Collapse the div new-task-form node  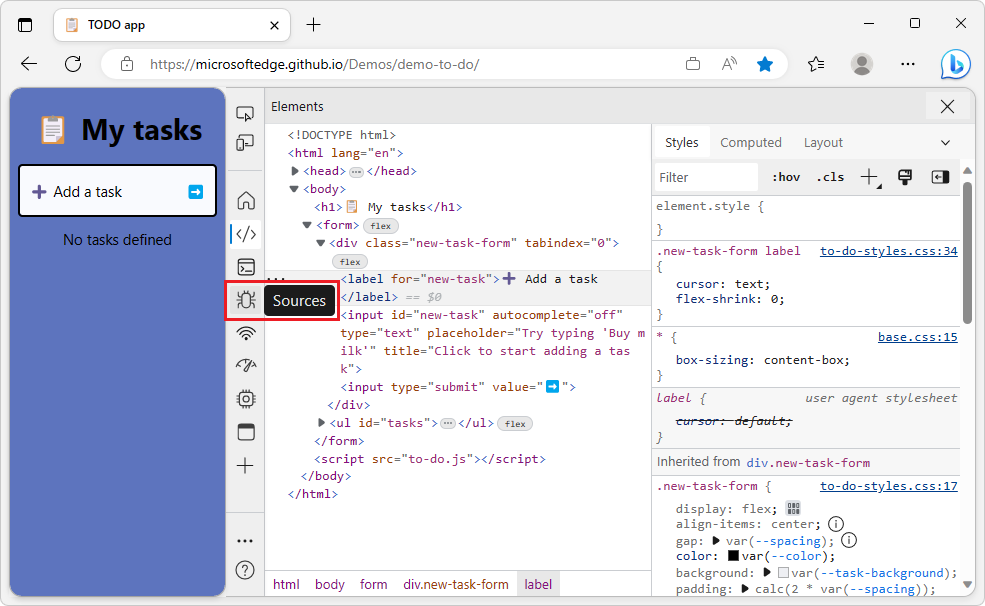(320, 243)
